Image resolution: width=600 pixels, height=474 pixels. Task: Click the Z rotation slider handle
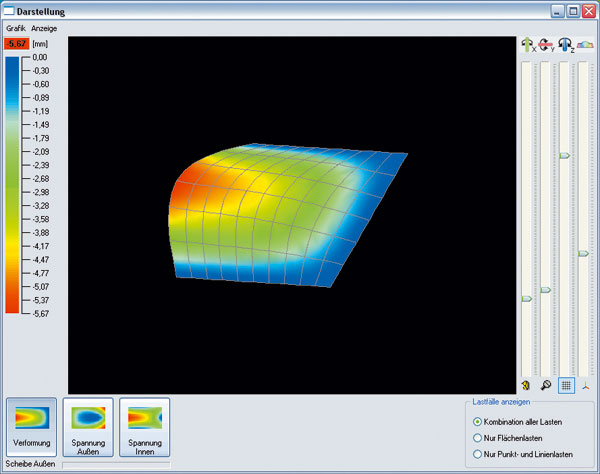565,156
